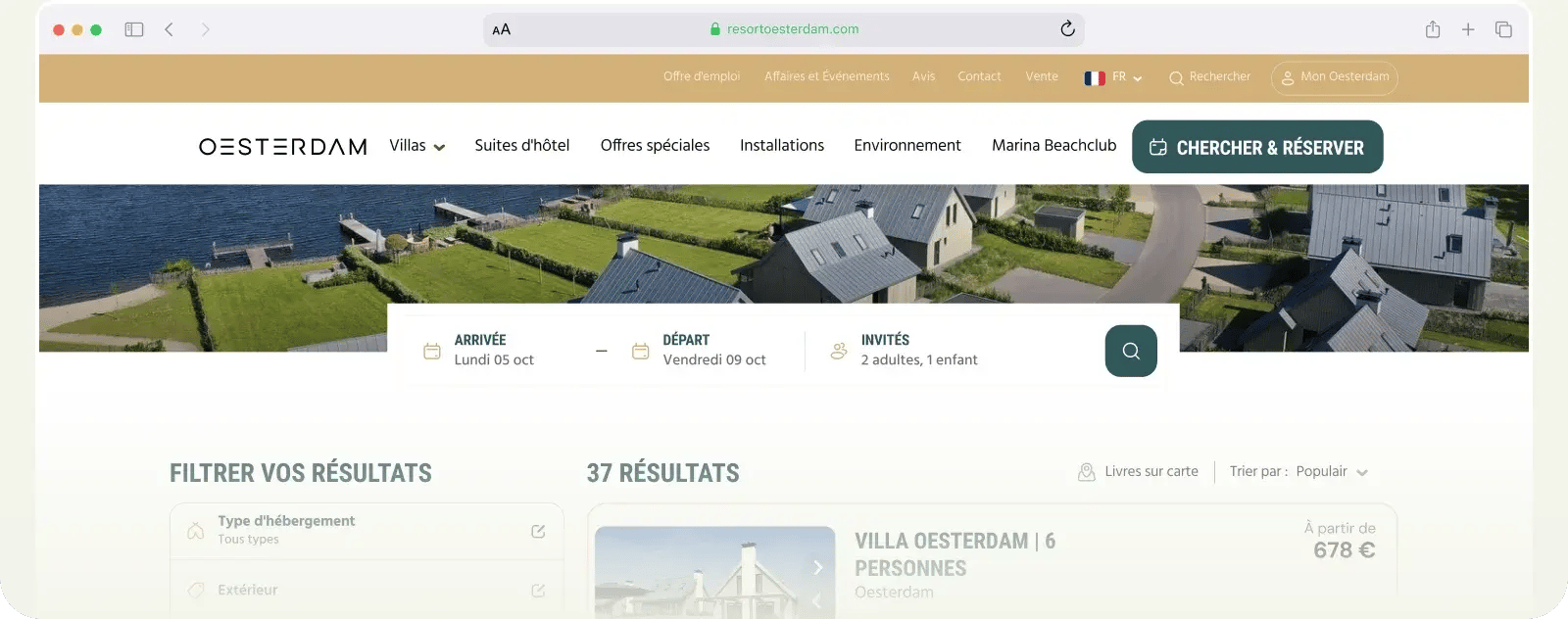
Task: Open the Marina Beachclub menu item
Action: [x=1054, y=145]
